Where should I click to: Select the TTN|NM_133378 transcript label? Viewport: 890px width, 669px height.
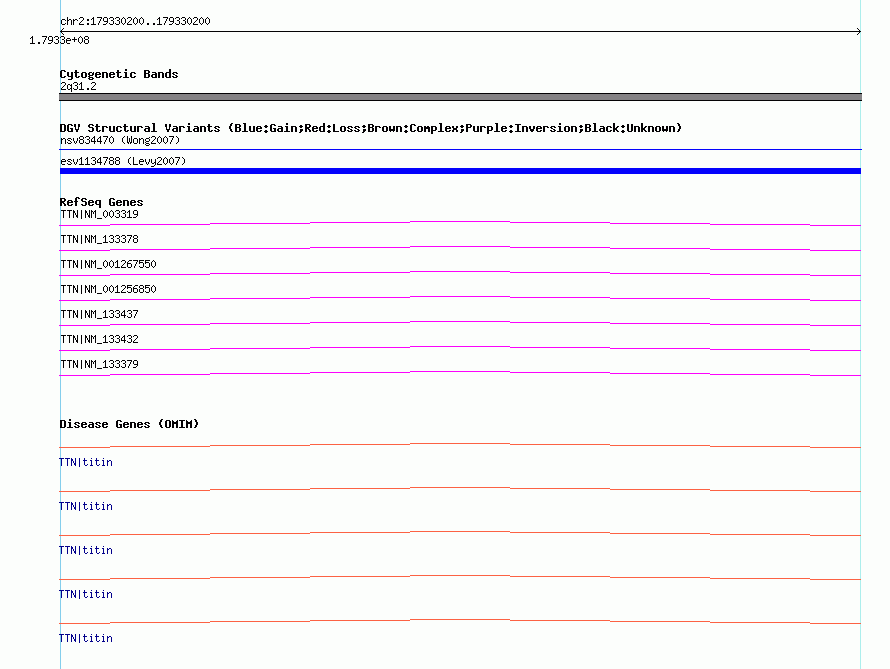(x=99, y=239)
